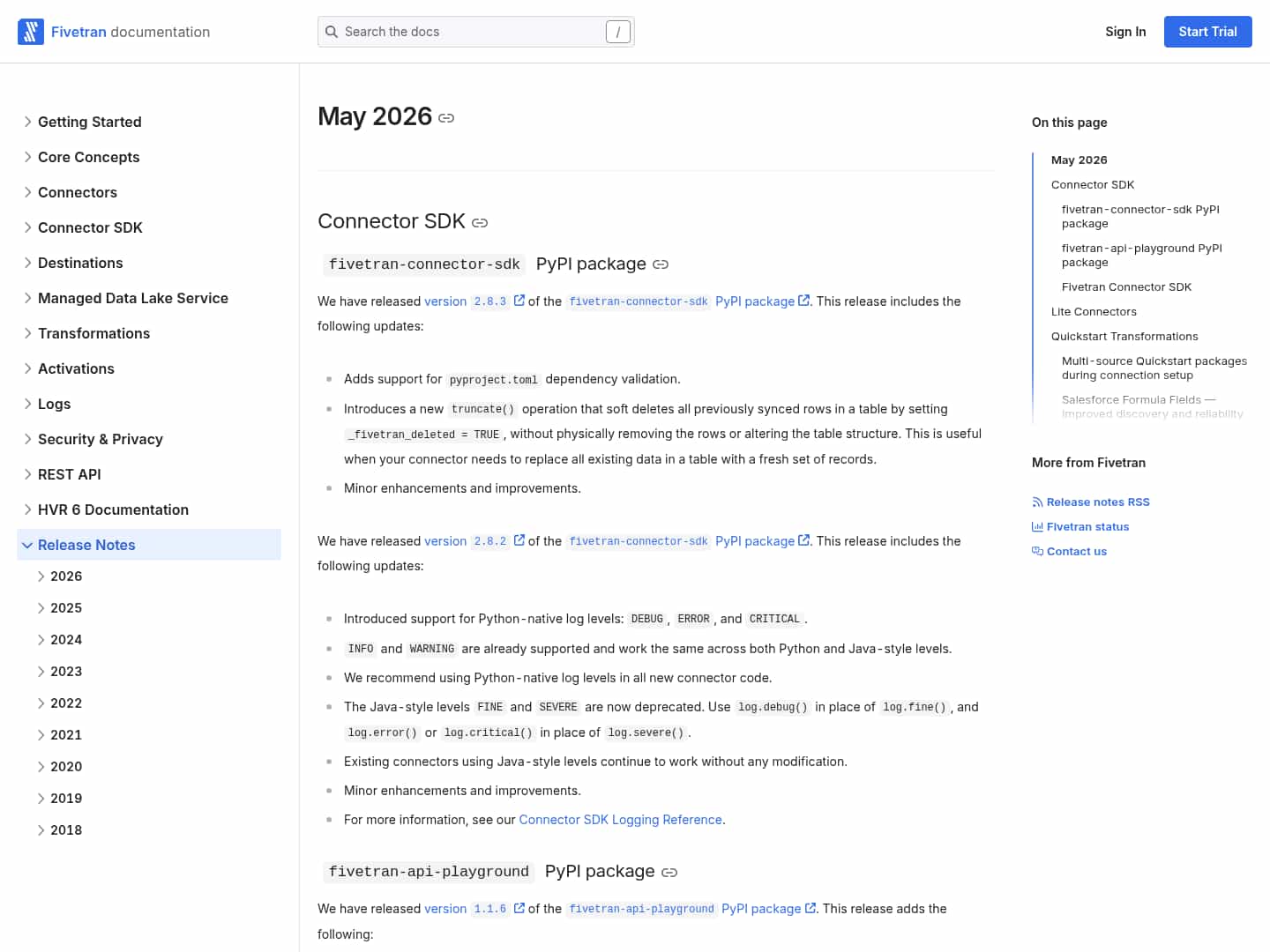Open REST API docs
The image size is (1270, 952).
[x=70, y=474]
